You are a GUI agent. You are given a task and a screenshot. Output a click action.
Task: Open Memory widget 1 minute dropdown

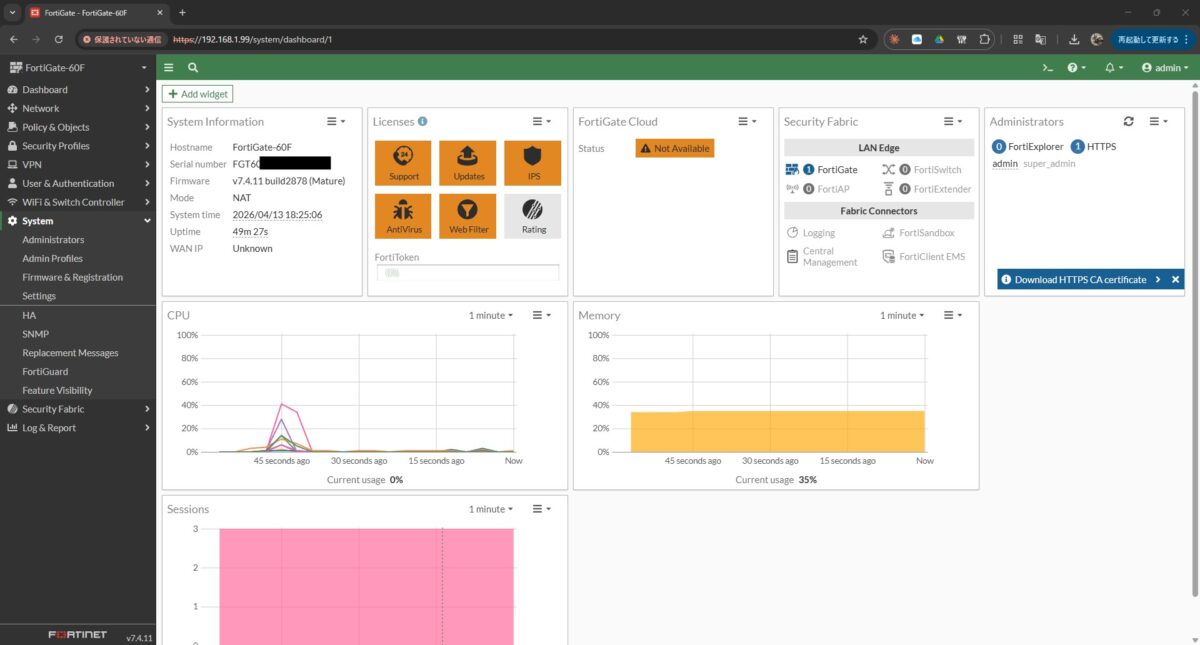click(901, 315)
